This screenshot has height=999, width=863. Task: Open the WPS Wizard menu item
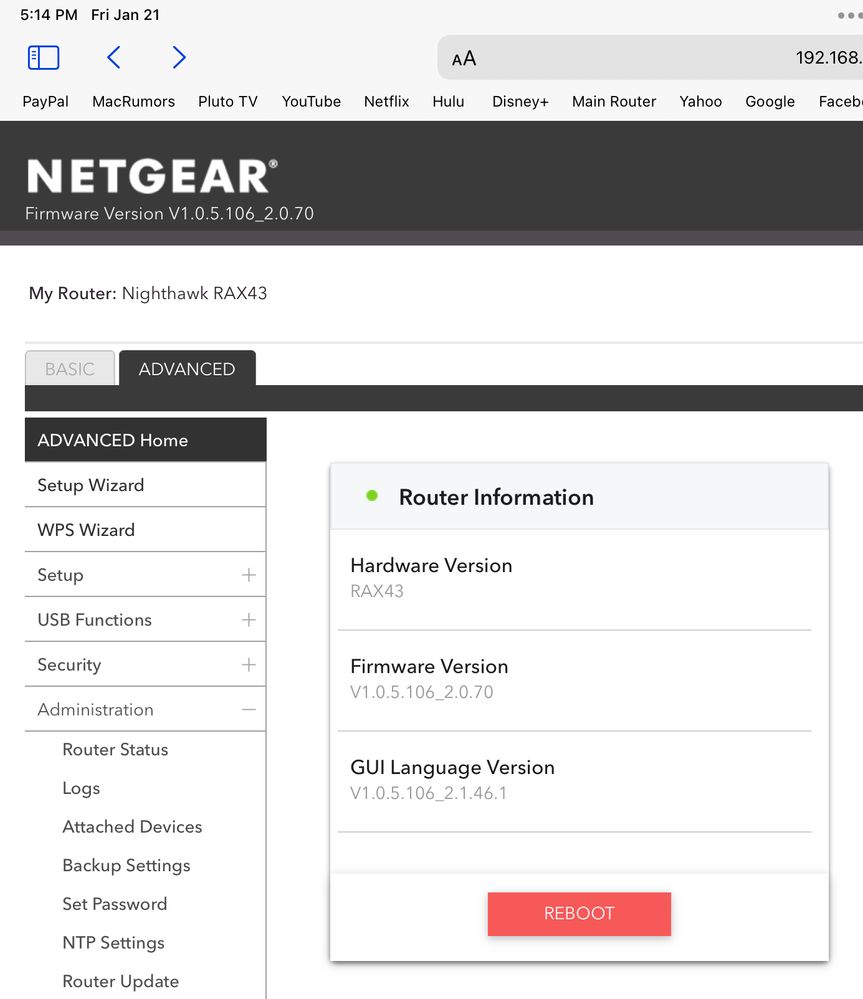coord(145,529)
